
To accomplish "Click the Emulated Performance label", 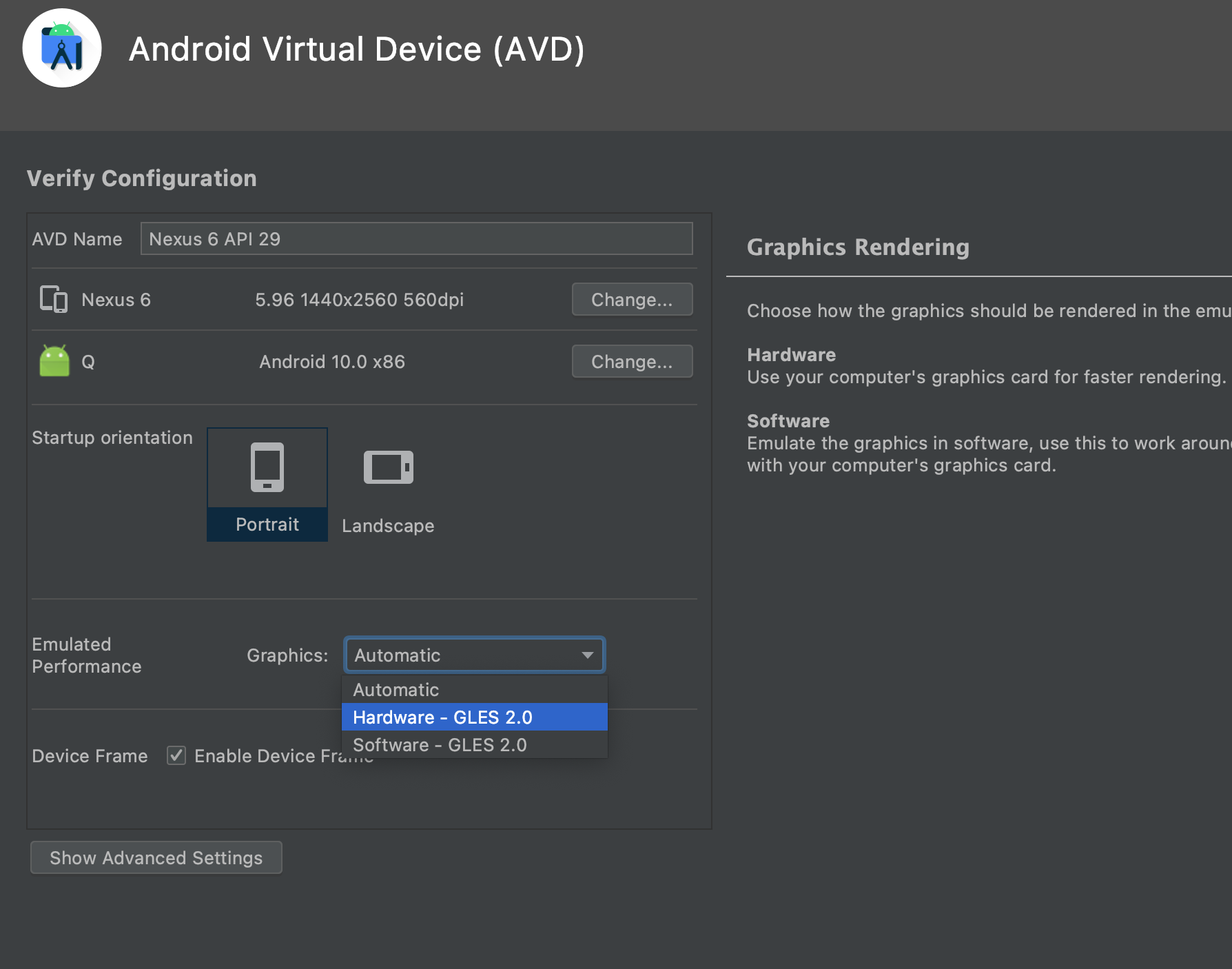I will (87, 655).
